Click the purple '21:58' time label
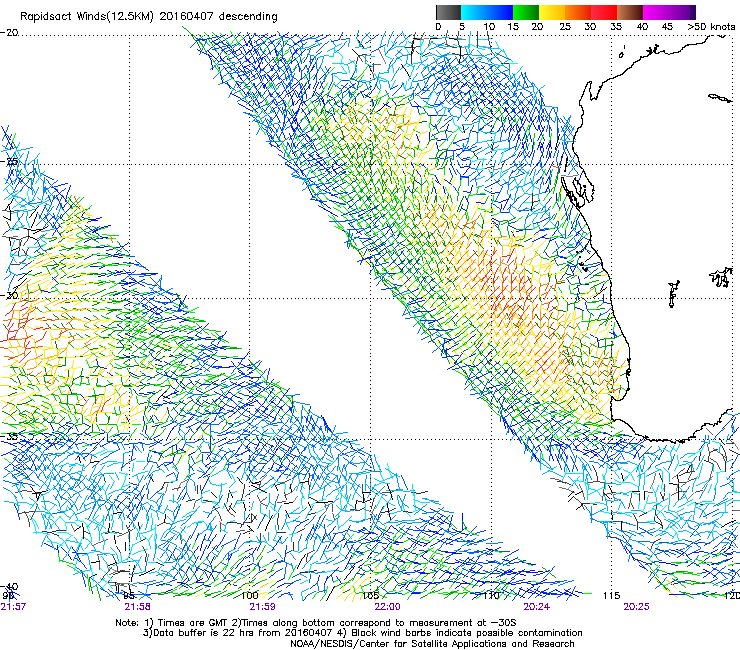Viewport: 740px width, 650px height. 137,607
